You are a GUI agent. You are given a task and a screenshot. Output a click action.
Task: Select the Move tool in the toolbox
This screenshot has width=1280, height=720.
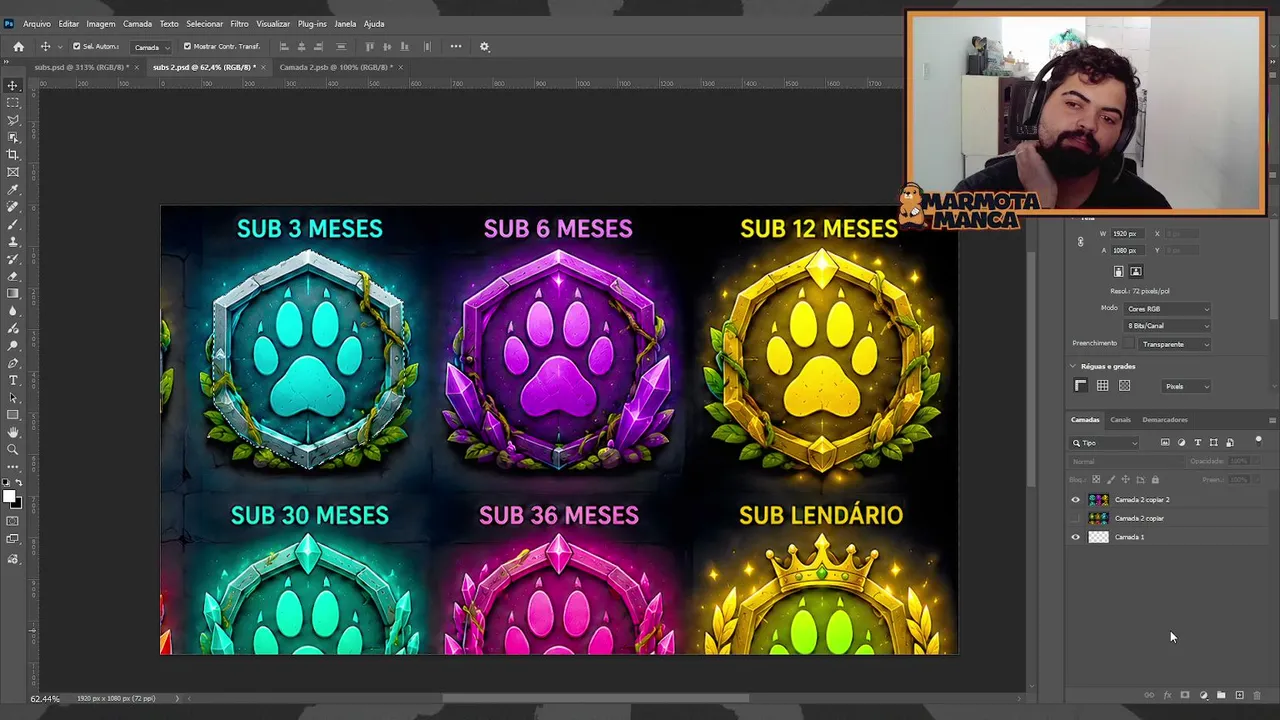(x=13, y=86)
